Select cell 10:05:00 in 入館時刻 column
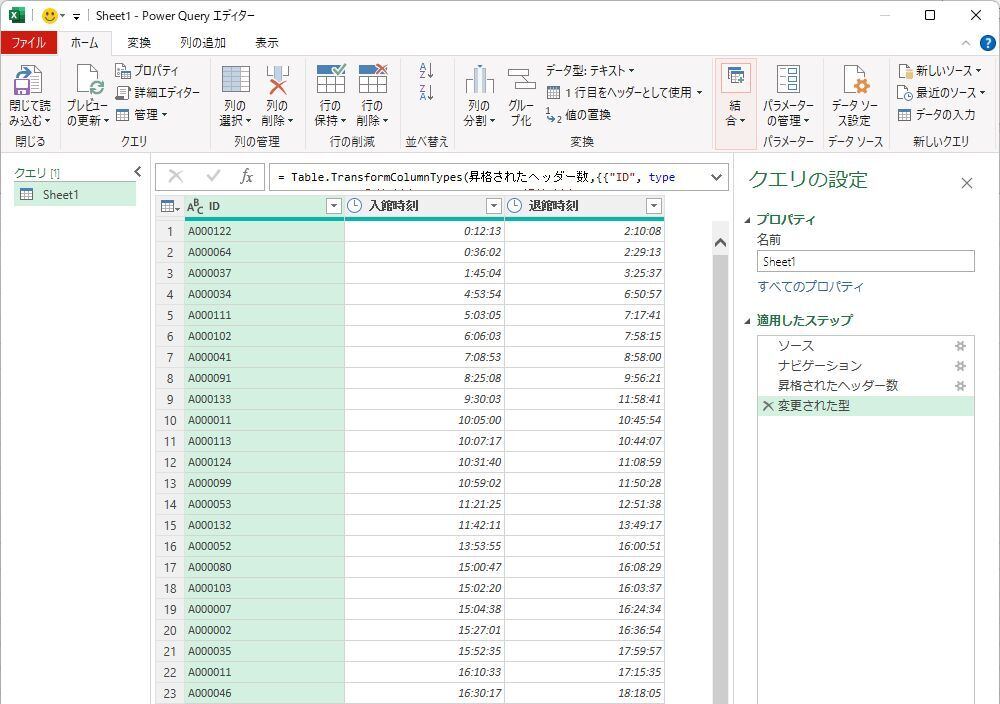Viewport: 1000px width, 704px height. point(424,420)
